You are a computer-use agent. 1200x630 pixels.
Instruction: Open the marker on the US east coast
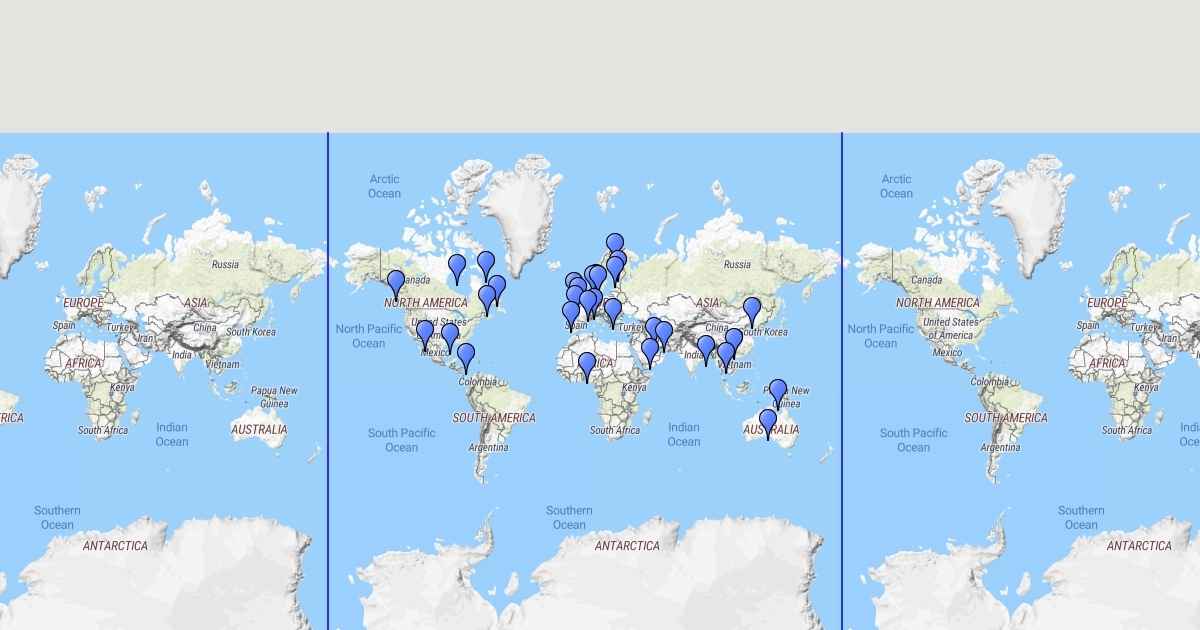(x=487, y=297)
